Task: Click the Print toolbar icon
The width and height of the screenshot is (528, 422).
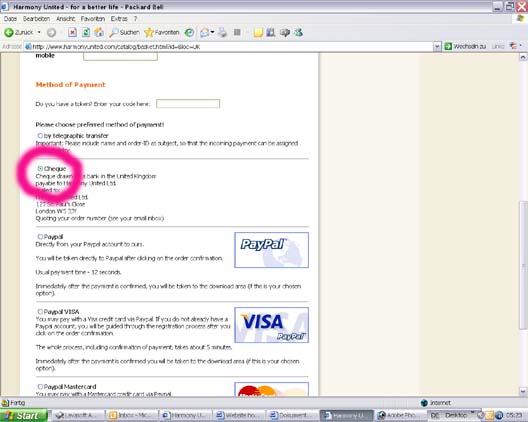Action: [222, 32]
